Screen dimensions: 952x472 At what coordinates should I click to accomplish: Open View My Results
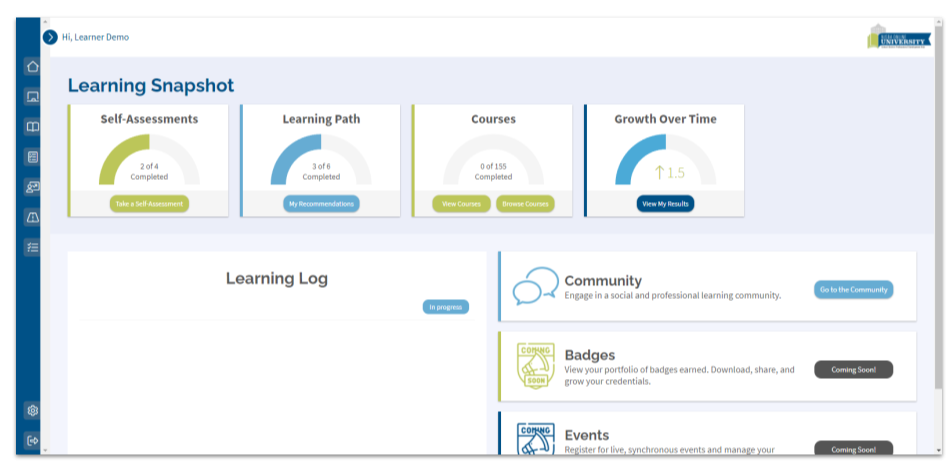pyautogui.click(x=665, y=204)
